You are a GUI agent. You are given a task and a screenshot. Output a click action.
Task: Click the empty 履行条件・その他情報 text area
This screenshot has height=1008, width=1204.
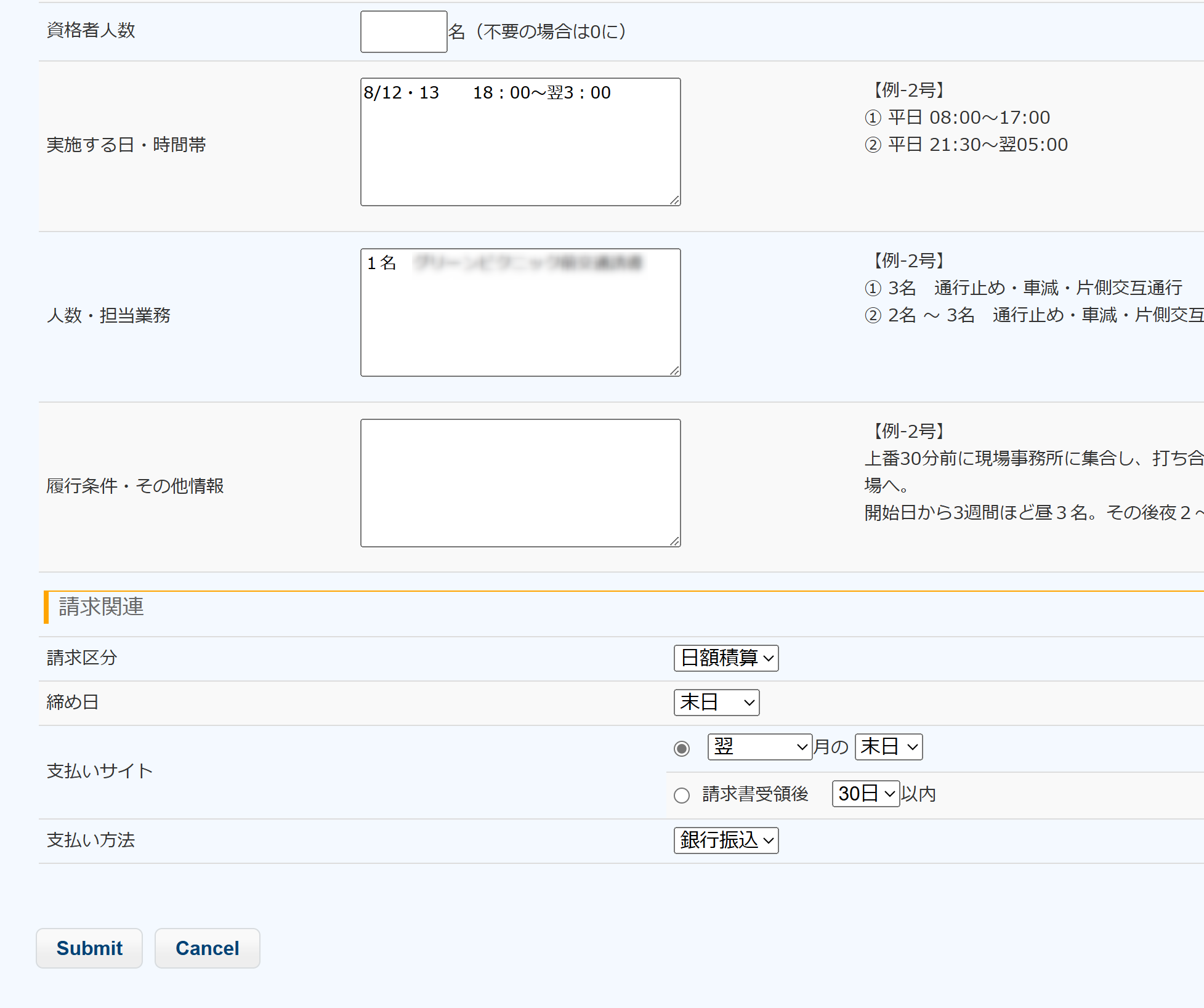[520, 483]
